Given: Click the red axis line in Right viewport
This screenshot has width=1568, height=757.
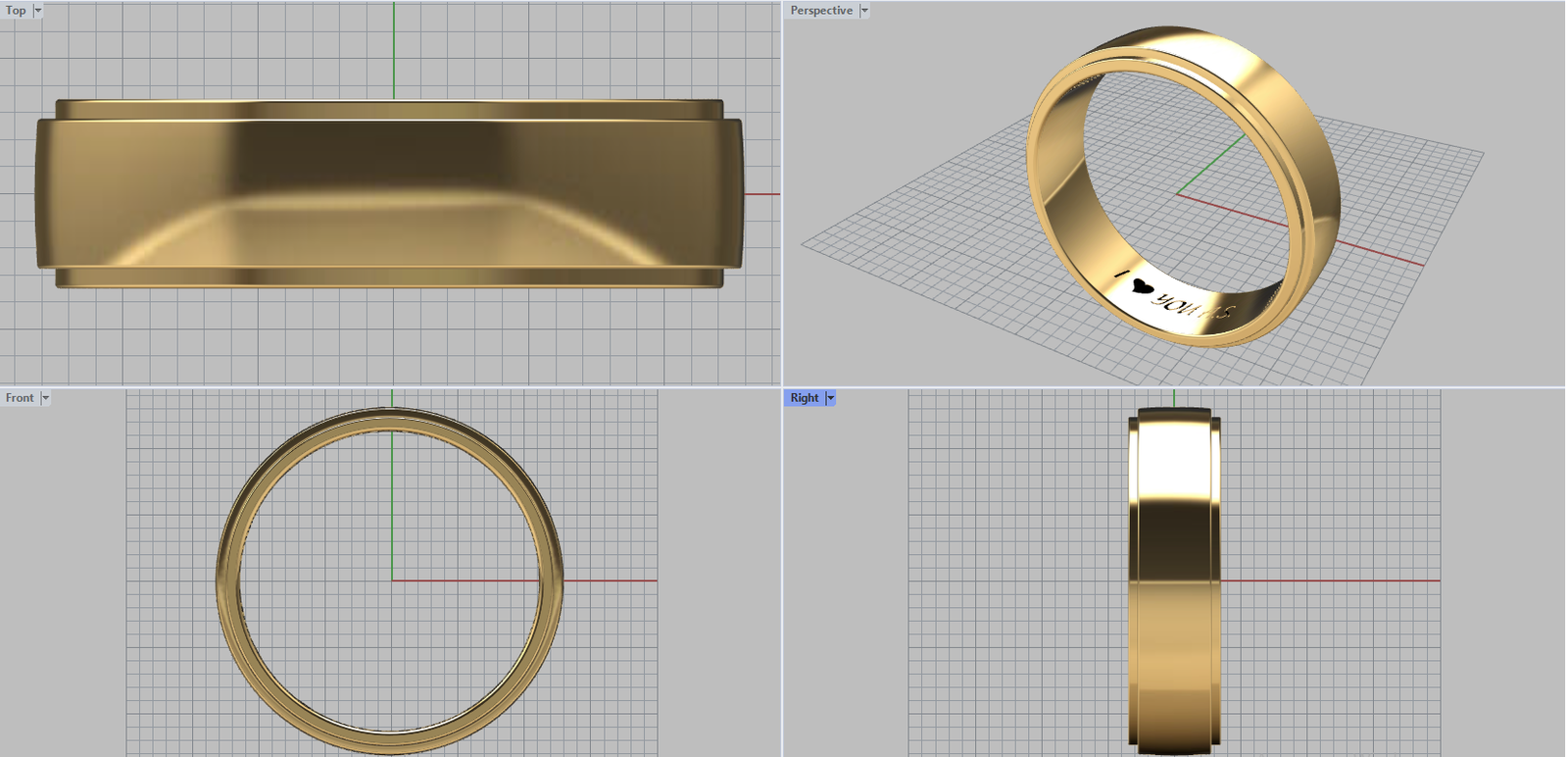Looking at the screenshot, I should tap(1333, 580).
